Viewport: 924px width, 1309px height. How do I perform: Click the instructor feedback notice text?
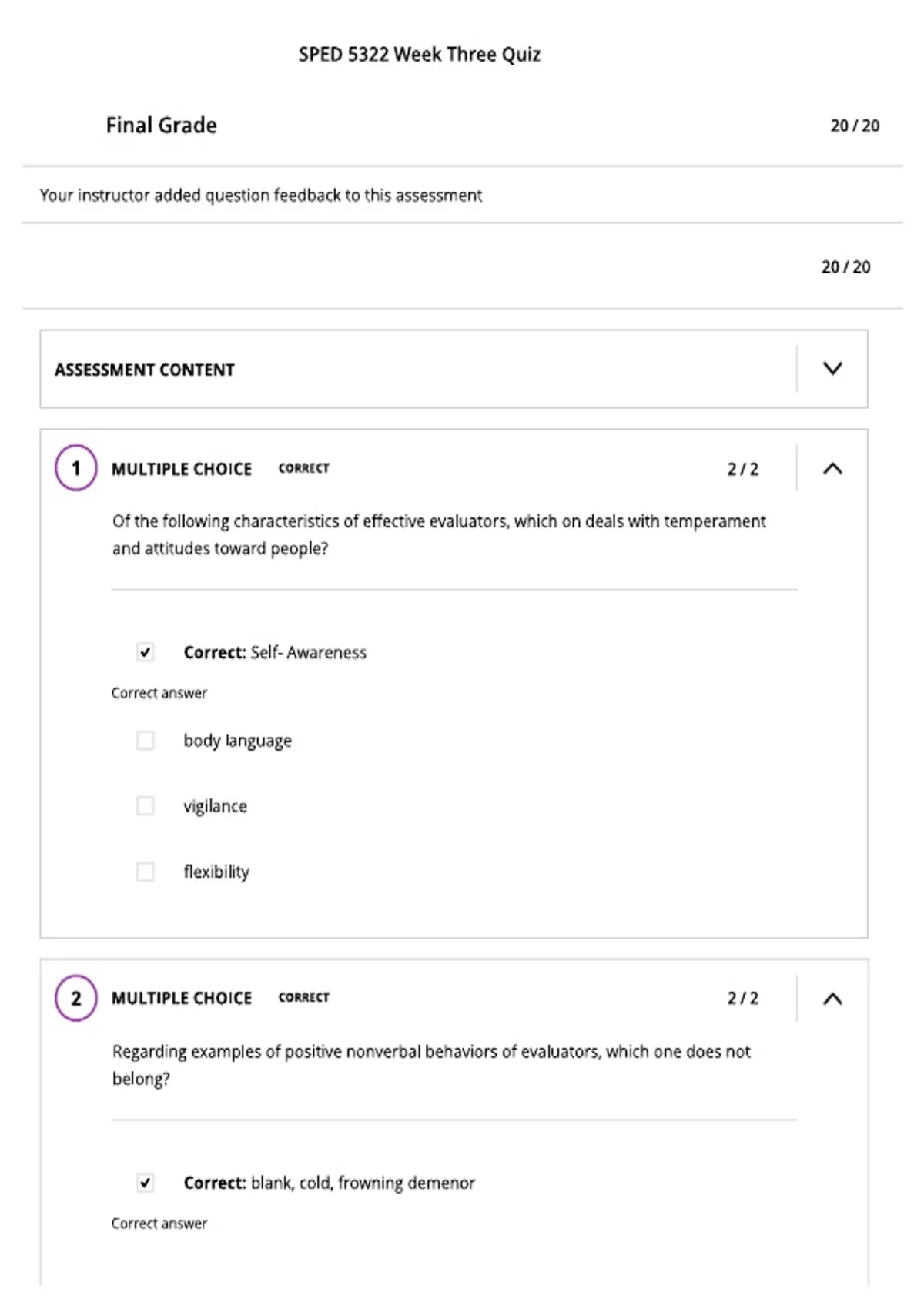261,196
